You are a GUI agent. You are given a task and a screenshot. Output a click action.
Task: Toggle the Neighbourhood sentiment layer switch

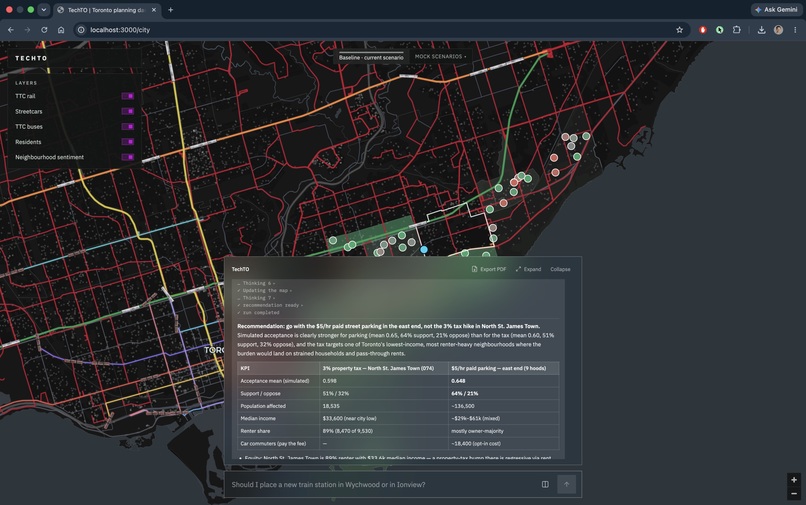127,157
